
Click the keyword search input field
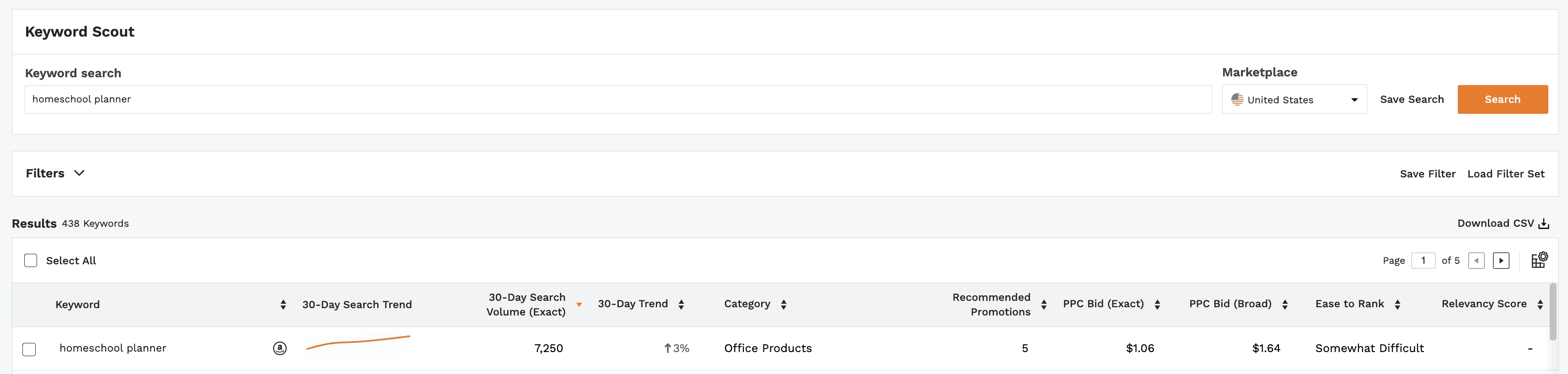[617, 100]
